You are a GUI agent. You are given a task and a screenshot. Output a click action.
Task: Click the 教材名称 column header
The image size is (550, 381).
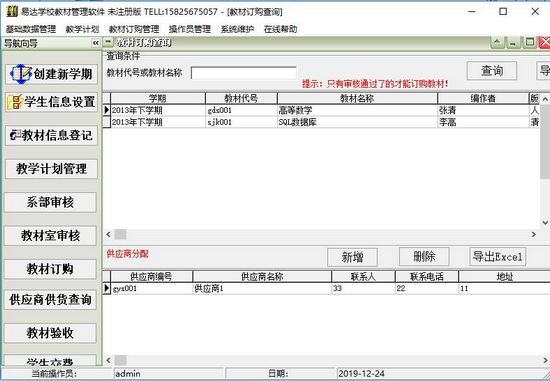click(x=357, y=98)
